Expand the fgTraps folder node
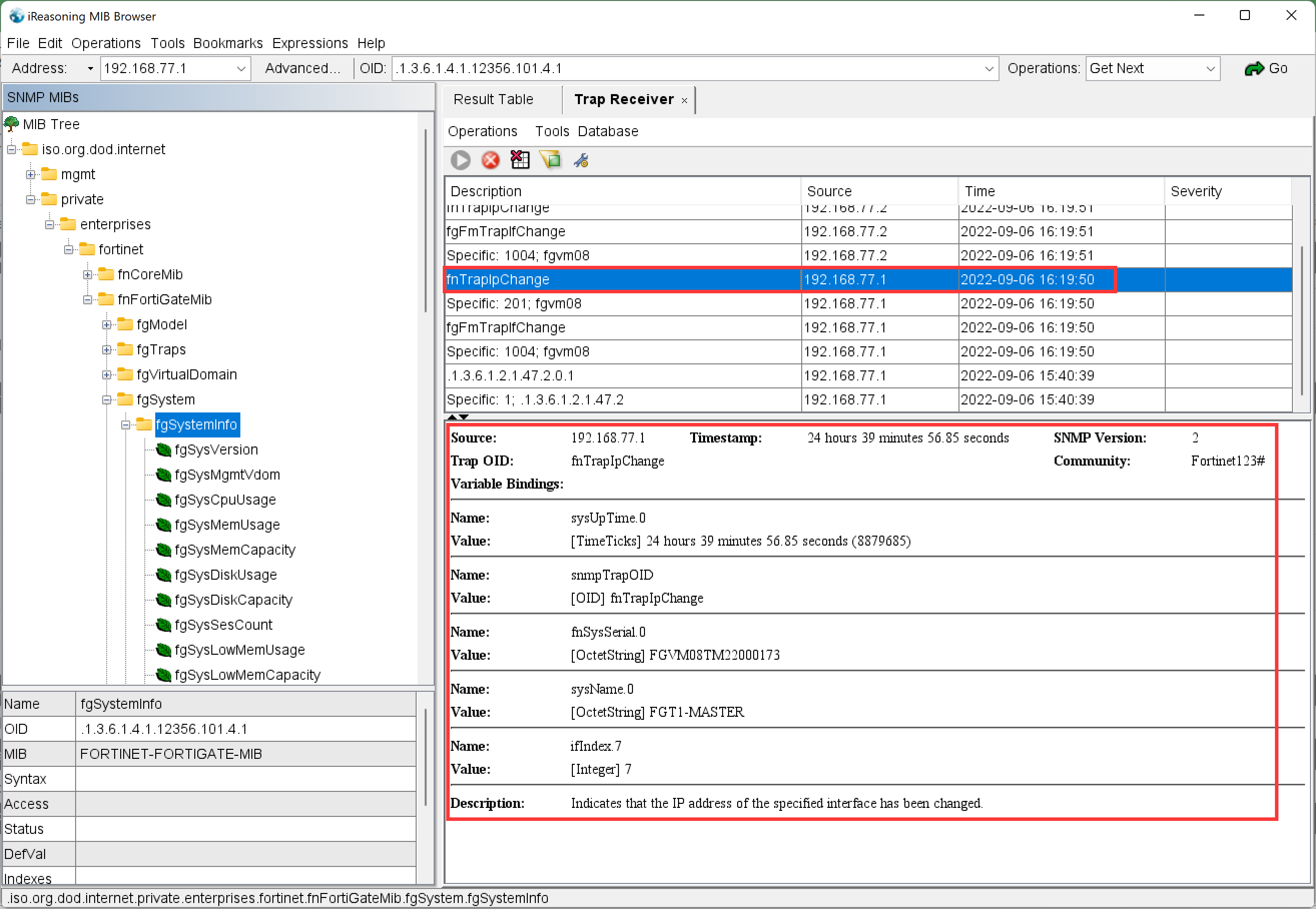1316x909 pixels. [107, 350]
